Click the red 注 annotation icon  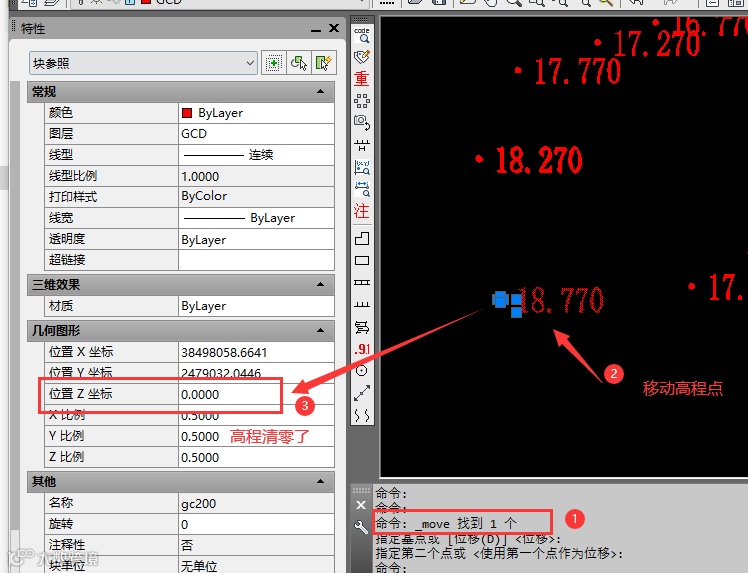[362, 210]
